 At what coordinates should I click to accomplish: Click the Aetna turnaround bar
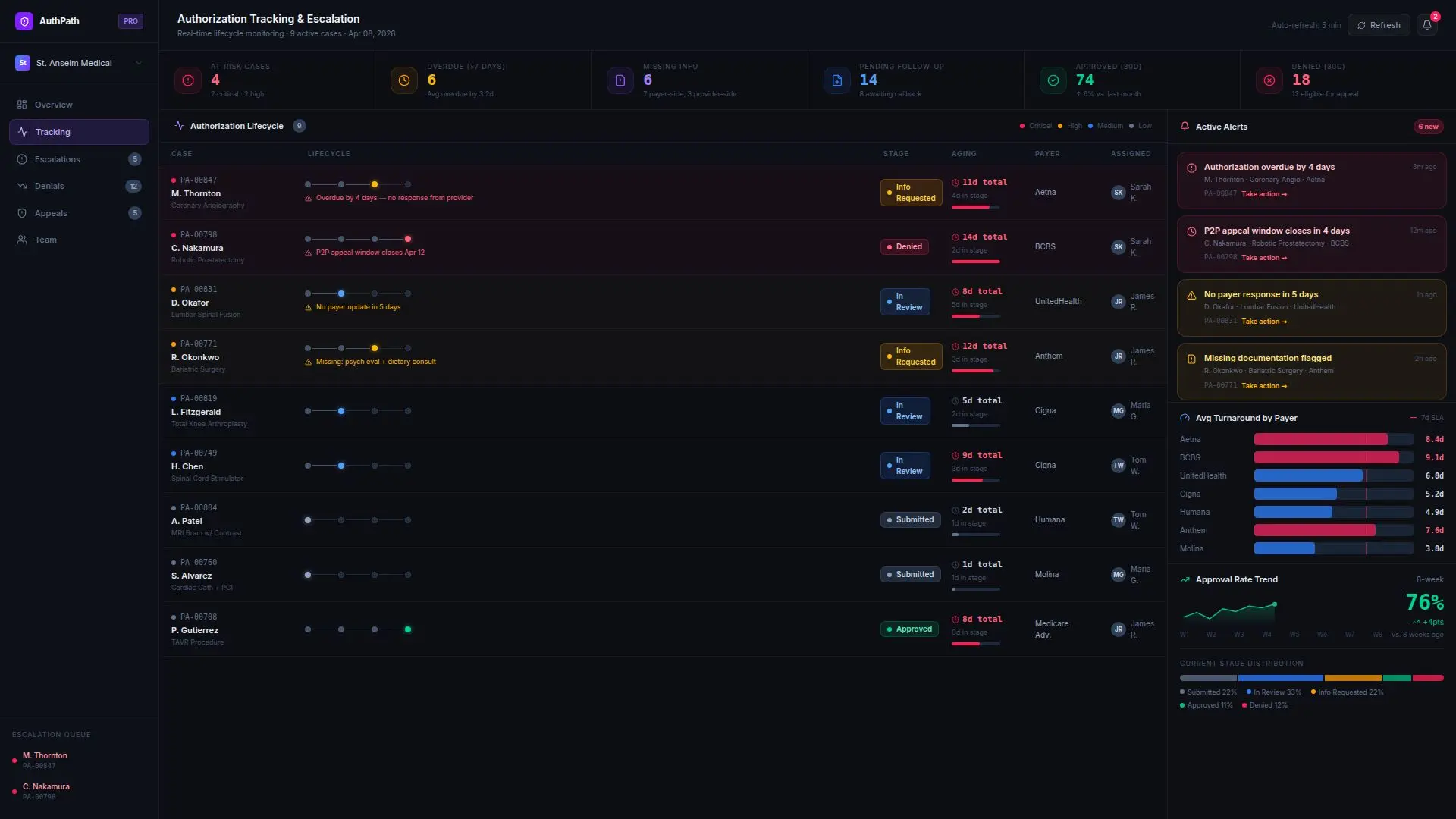click(x=1320, y=439)
